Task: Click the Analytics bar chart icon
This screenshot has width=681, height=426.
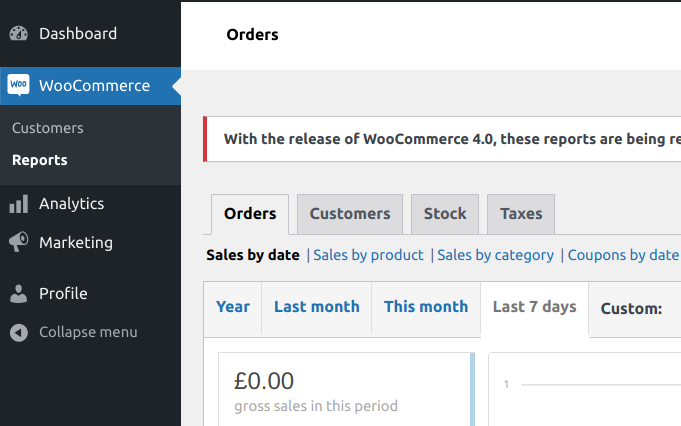Action: pyautogui.click(x=18, y=204)
